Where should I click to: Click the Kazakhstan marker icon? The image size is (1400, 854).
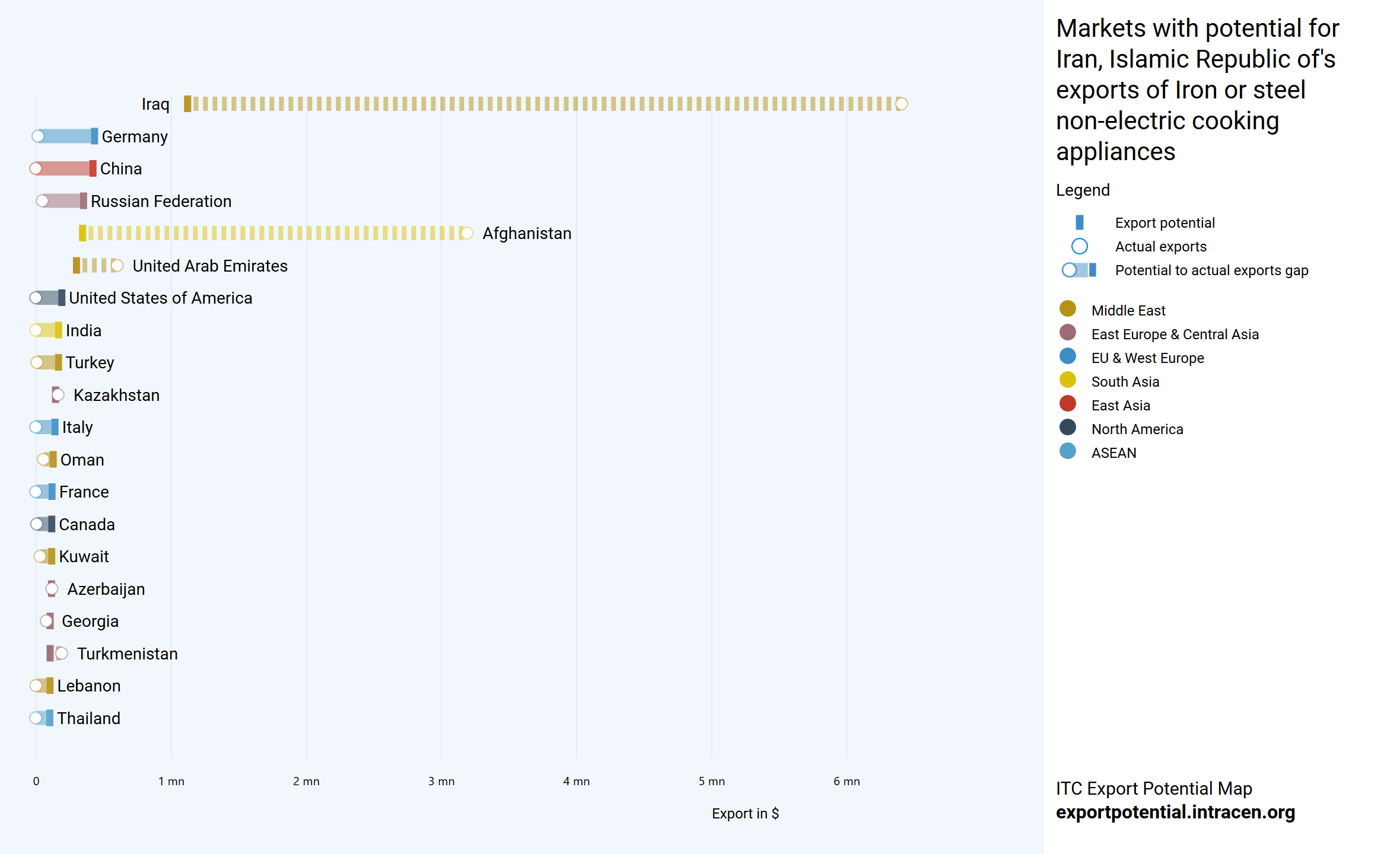click(x=57, y=394)
